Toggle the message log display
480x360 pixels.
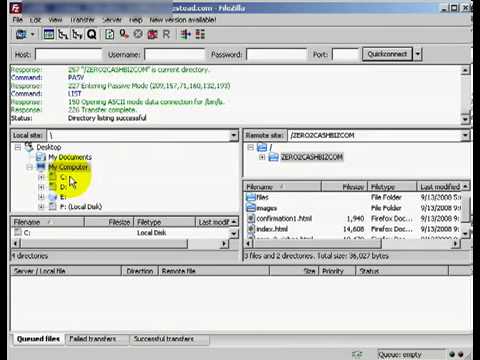49,34
